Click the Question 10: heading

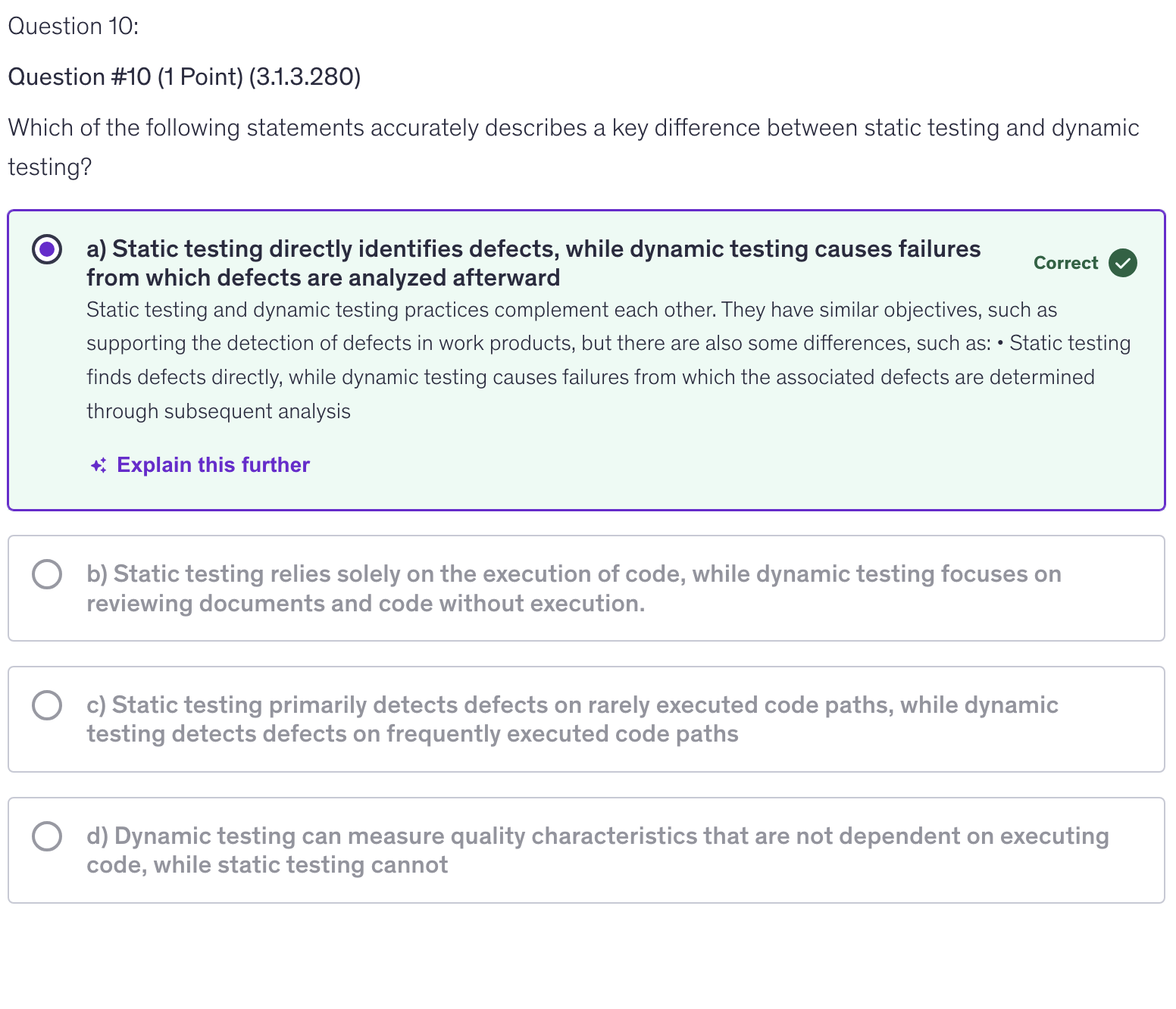pos(73,27)
